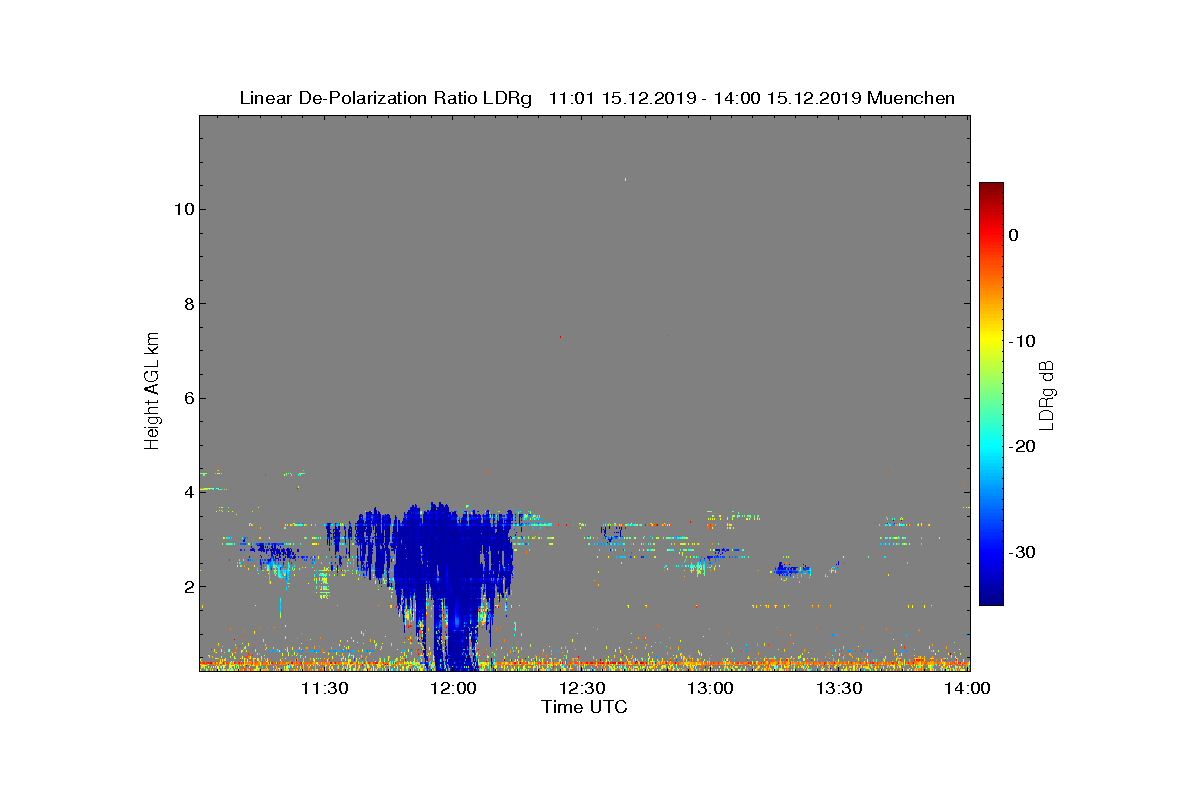Click the 13:00 time tick label

(711, 689)
